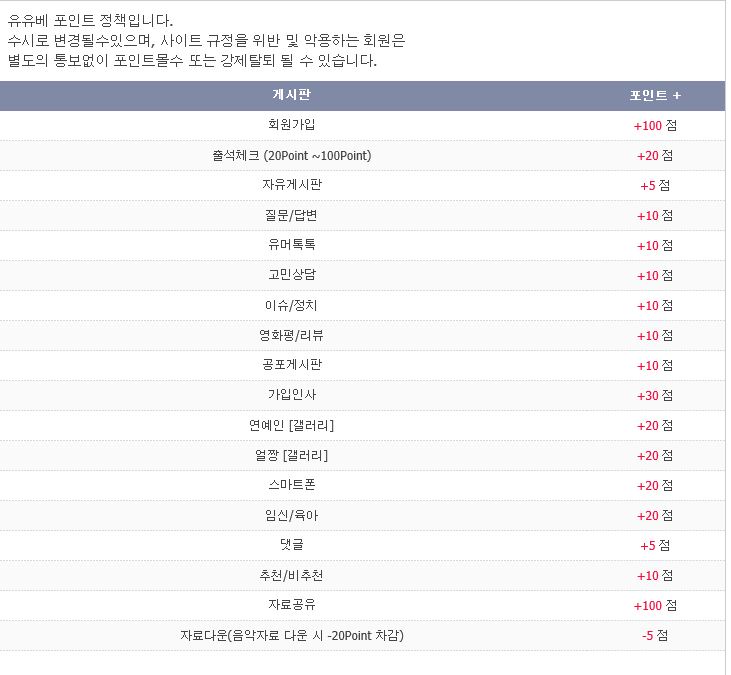Select the 가입인사 row label
The image size is (731, 675).
pos(291,395)
